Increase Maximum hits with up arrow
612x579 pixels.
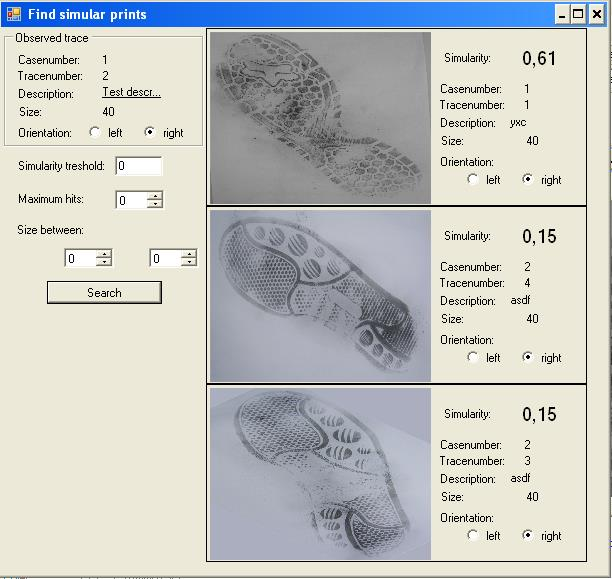(x=155, y=196)
